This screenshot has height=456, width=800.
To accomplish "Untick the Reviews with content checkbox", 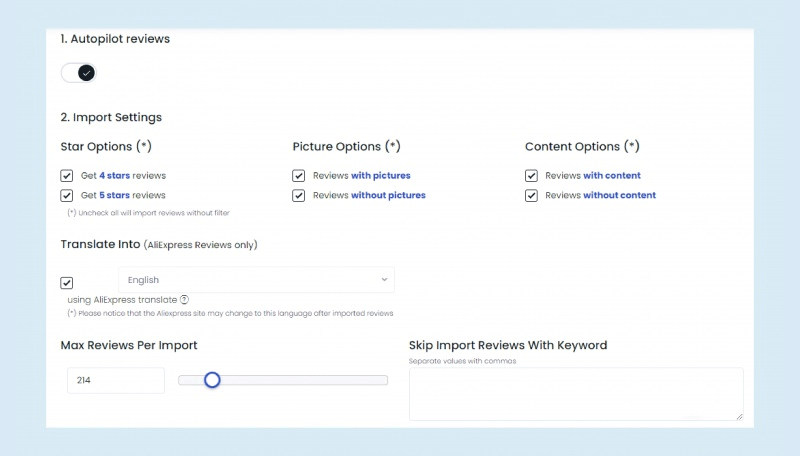I will tap(531, 176).
